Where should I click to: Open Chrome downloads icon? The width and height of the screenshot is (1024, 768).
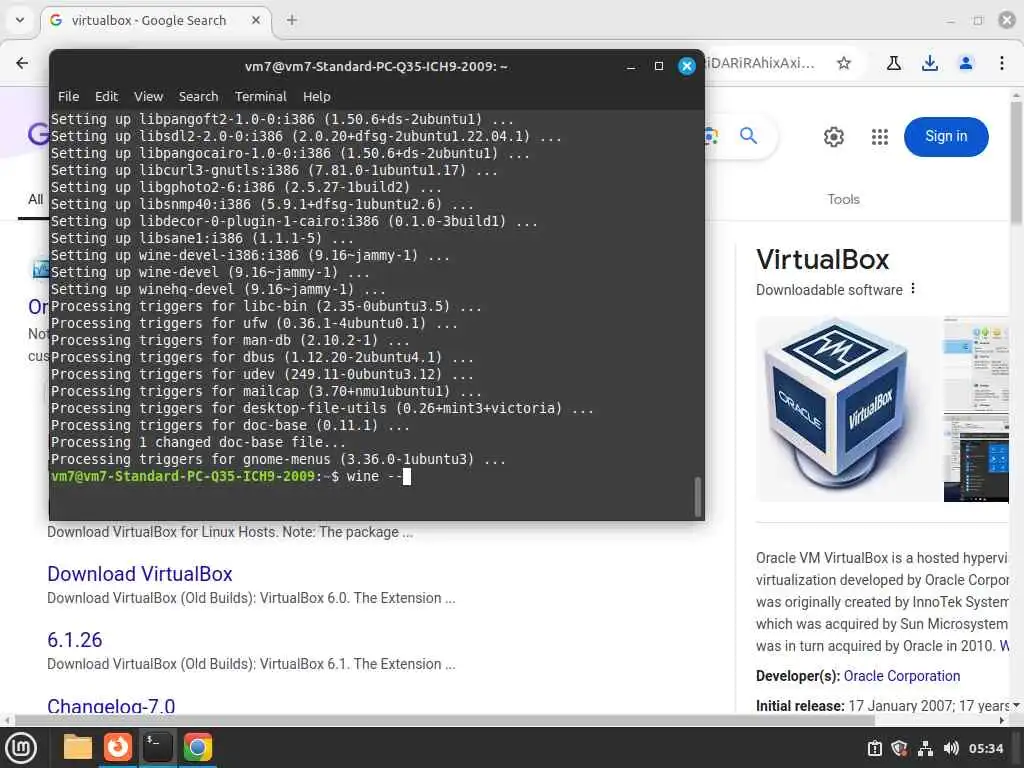coord(929,63)
